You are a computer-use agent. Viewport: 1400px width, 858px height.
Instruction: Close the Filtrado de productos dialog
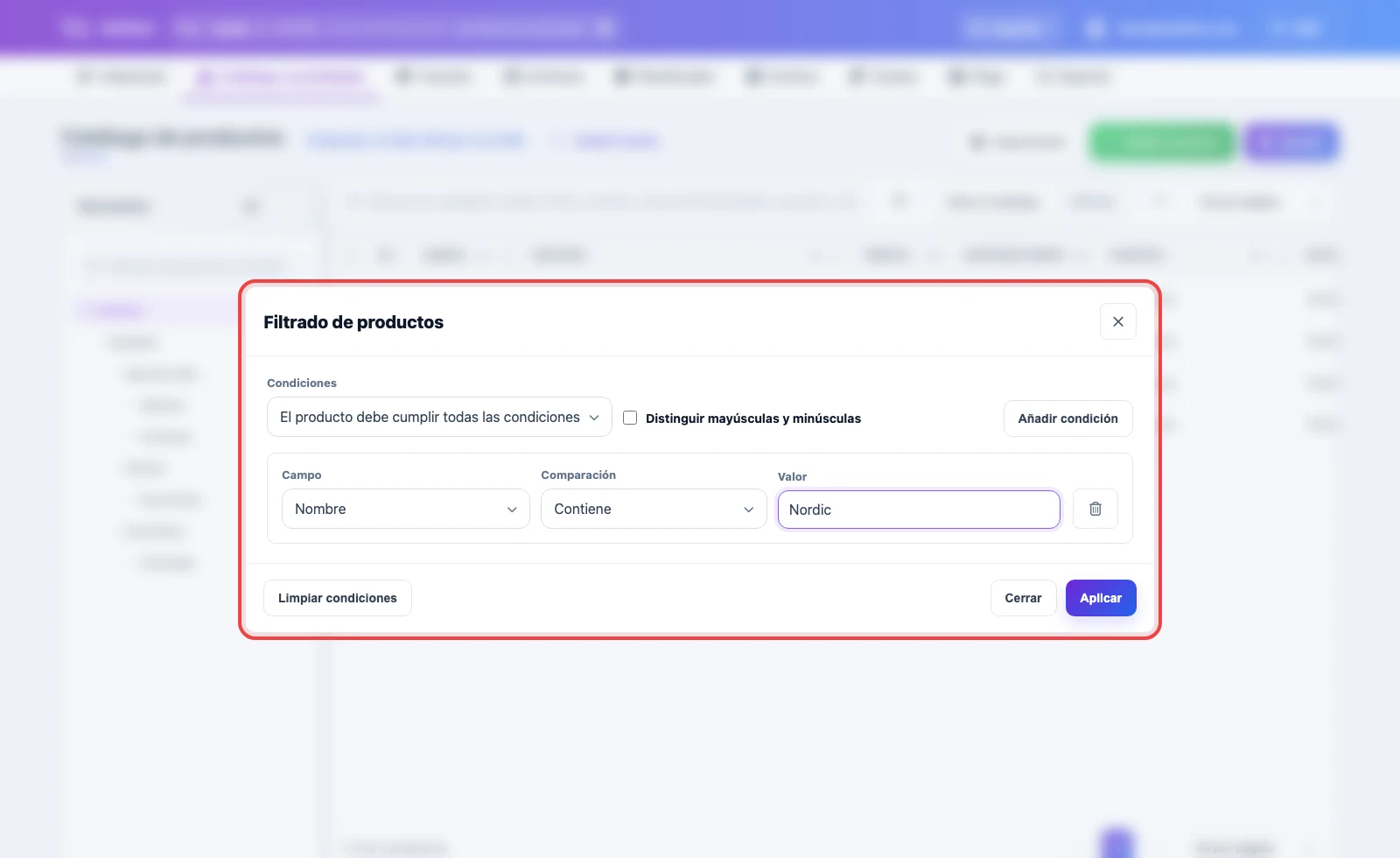1118,321
